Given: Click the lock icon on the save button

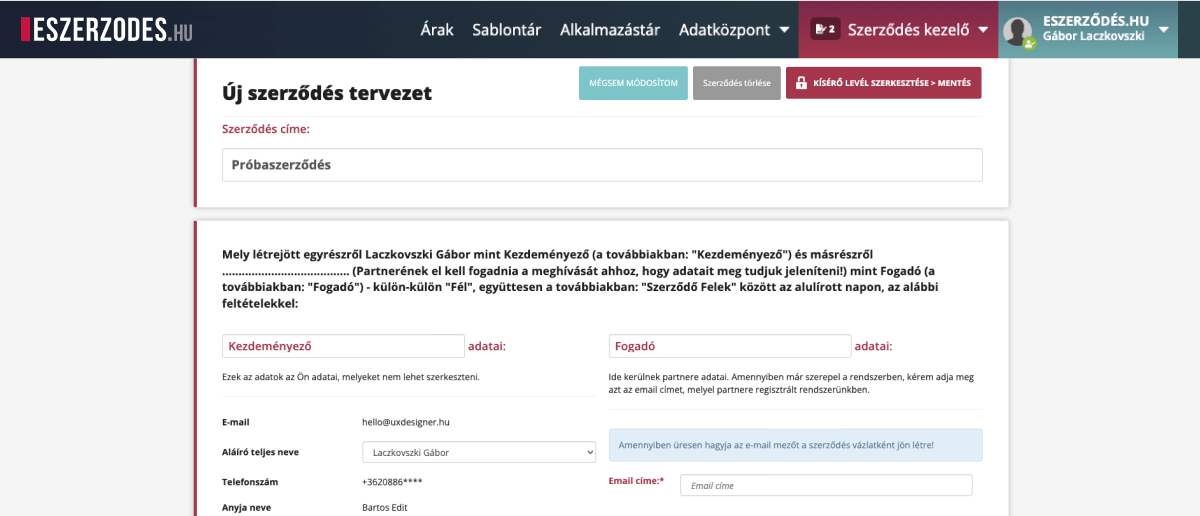Looking at the screenshot, I should (x=801, y=83).
